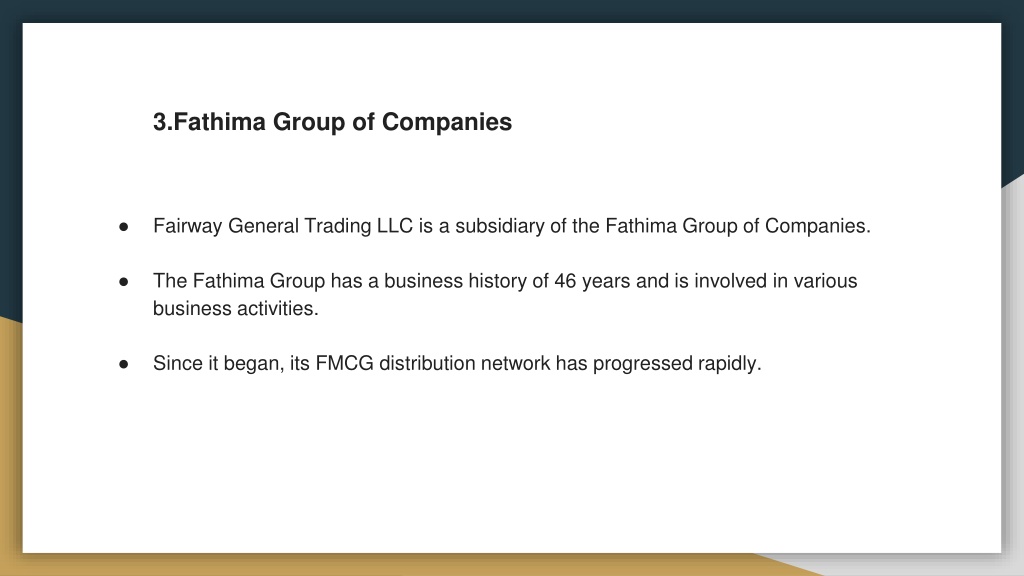The height and width of the screenshot is (576, 1024).
Task: Click the words 'Since it began,'
Action: (219, 364)
